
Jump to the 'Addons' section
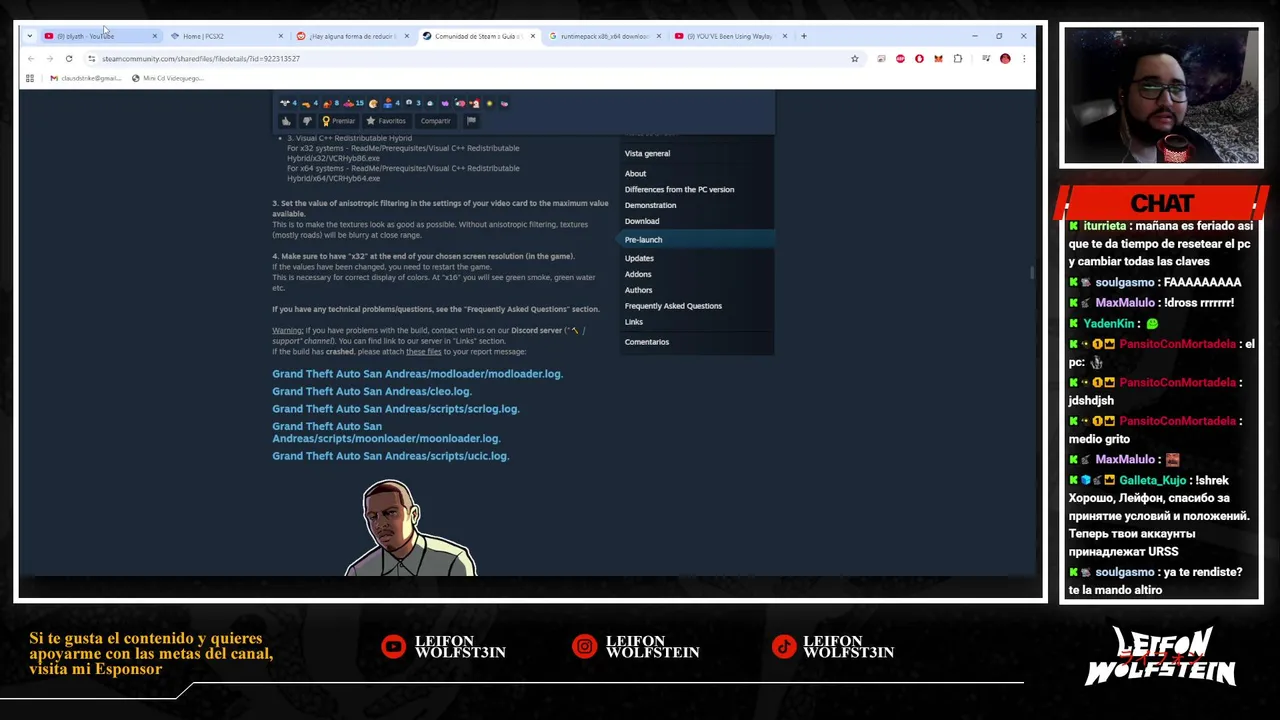click(x=638, y=274)
